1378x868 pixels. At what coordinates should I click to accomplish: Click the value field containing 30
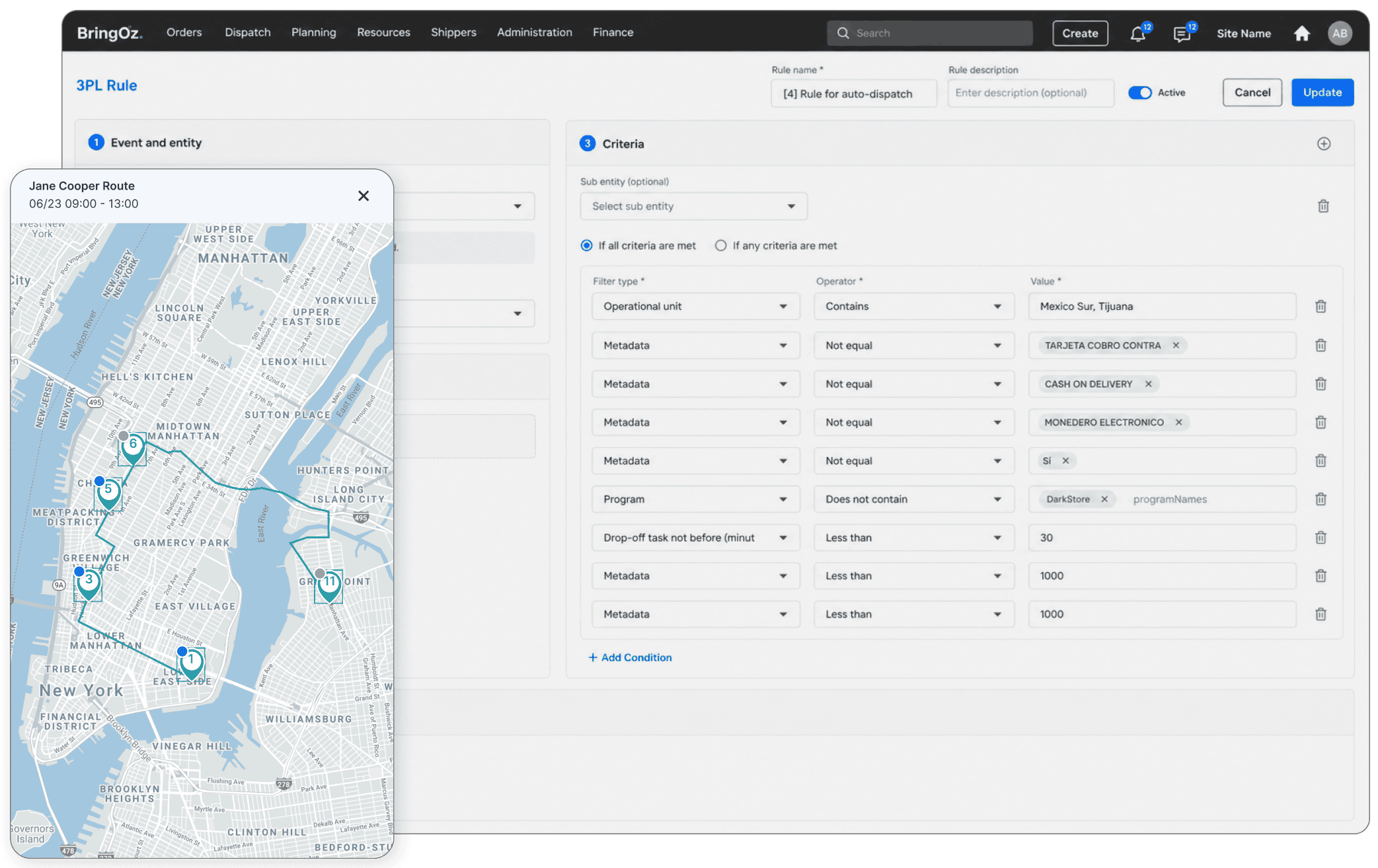[x=1161, y=538]
